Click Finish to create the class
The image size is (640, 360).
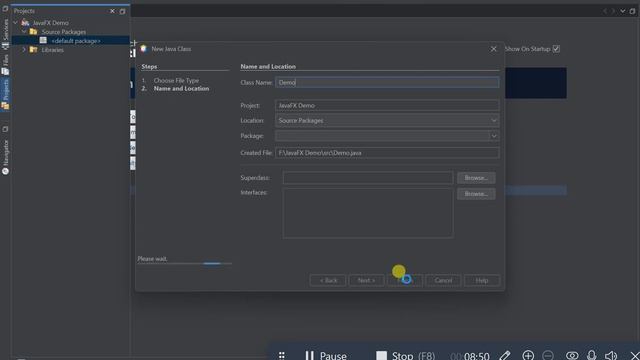point(405,280)
